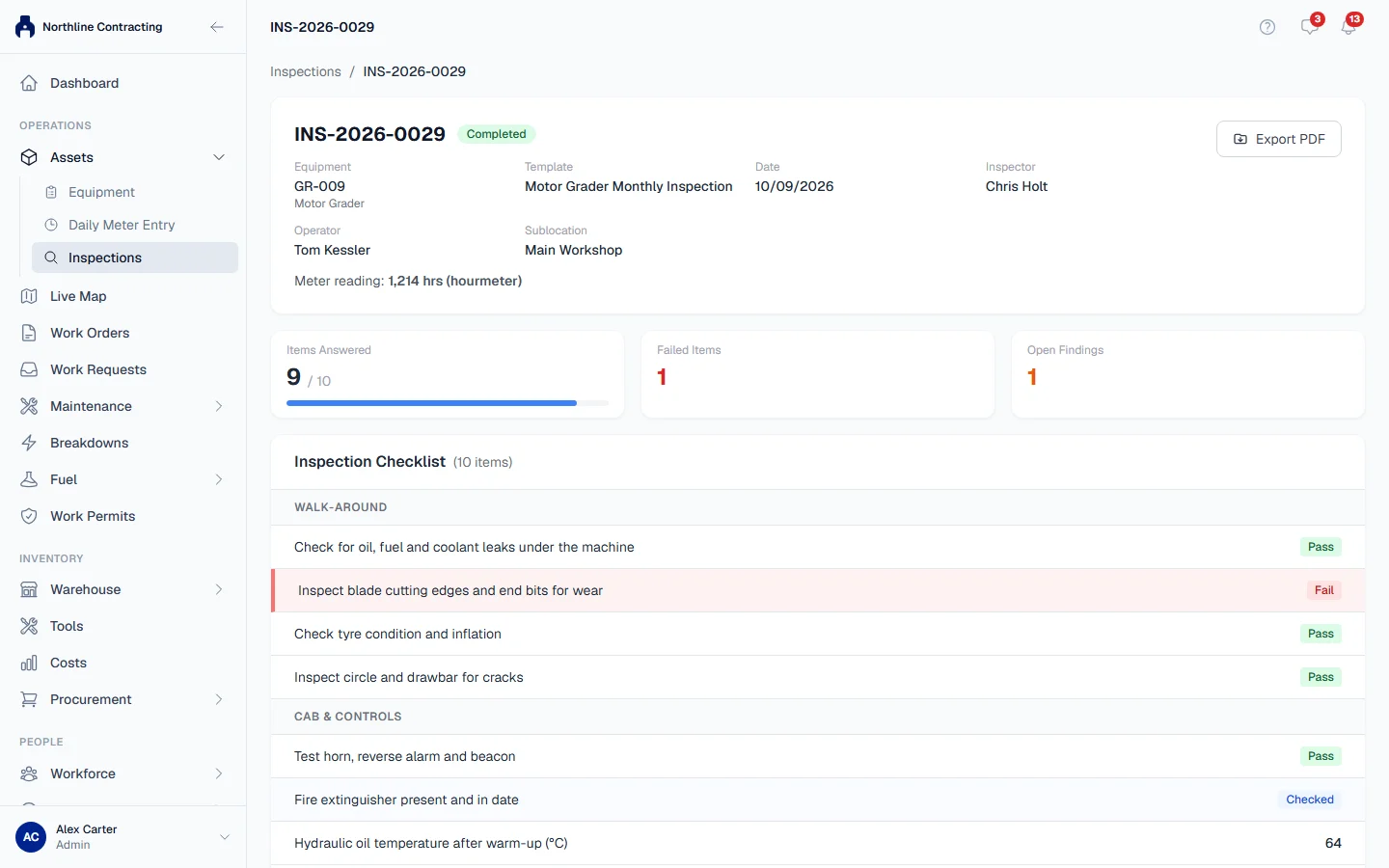Image resolution: width=1389 pixels, height=868 pixels.
Task: Expand the Fuel submenu chevron
Action: tap(219, 479)
